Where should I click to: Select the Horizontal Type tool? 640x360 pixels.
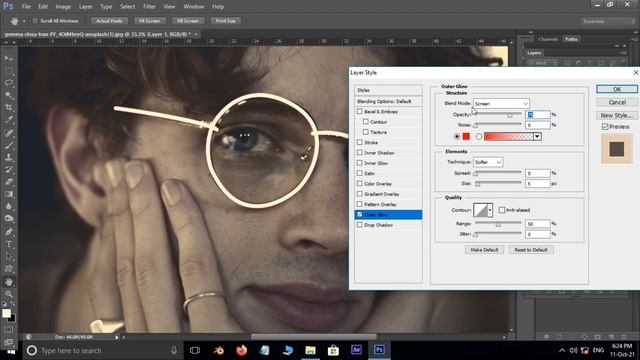tap(9, 244)
